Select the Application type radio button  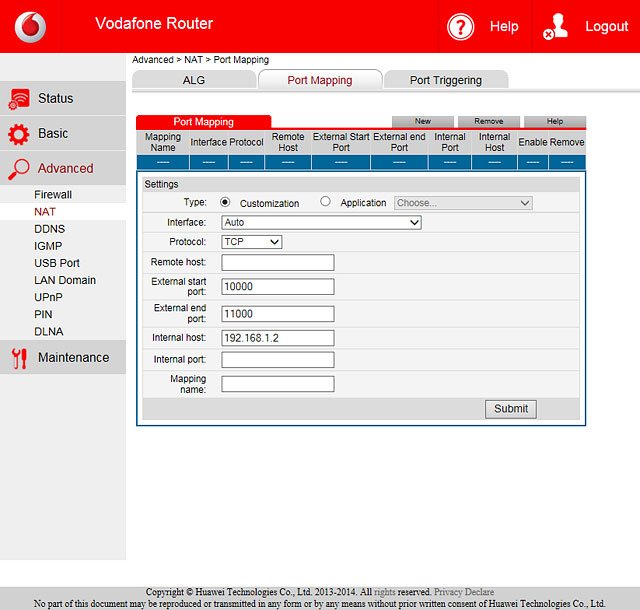point(325,202)
